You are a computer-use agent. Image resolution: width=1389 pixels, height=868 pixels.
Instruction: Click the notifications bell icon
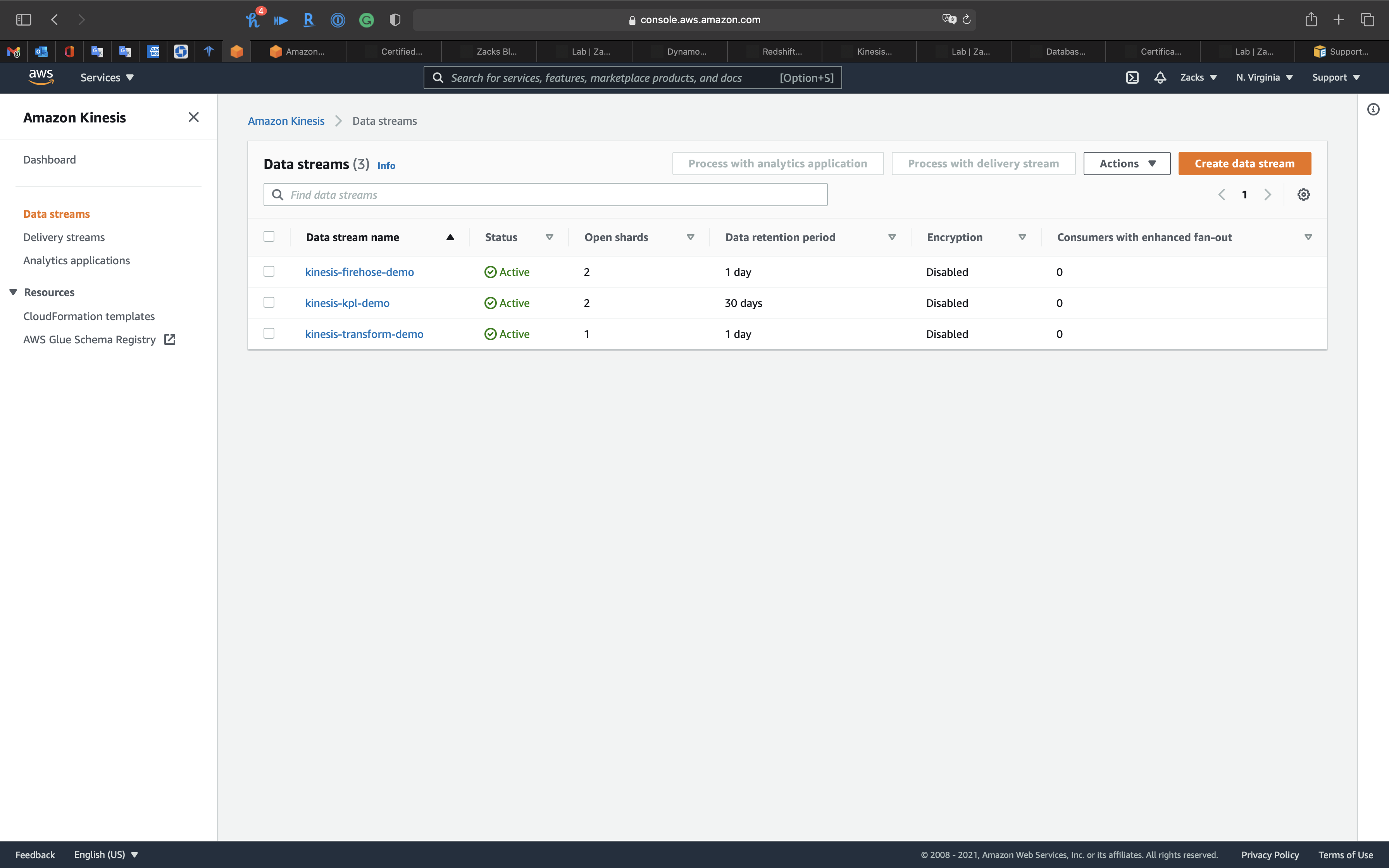(1160, 77)
